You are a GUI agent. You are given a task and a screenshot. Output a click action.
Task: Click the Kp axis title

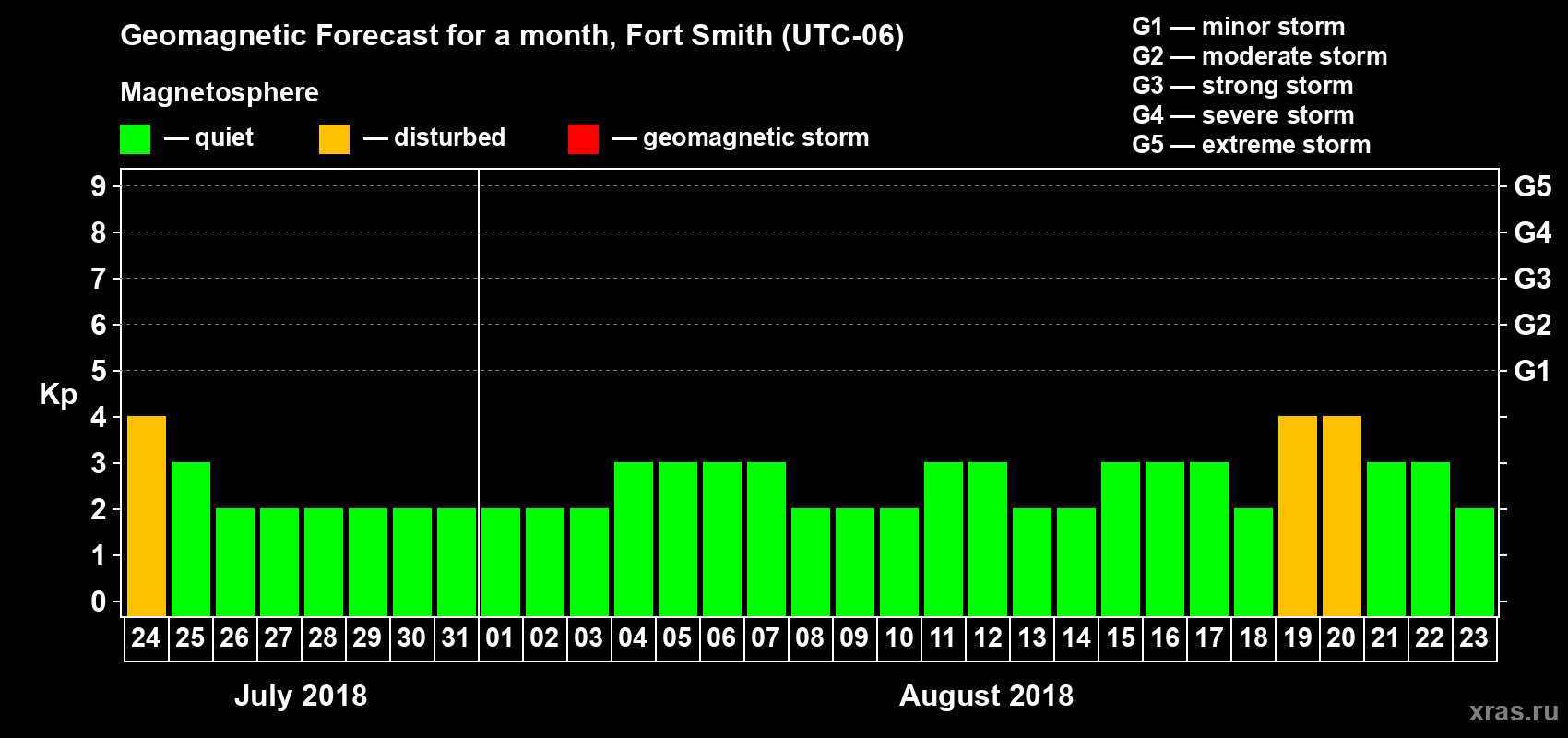[x=58, y=395]
